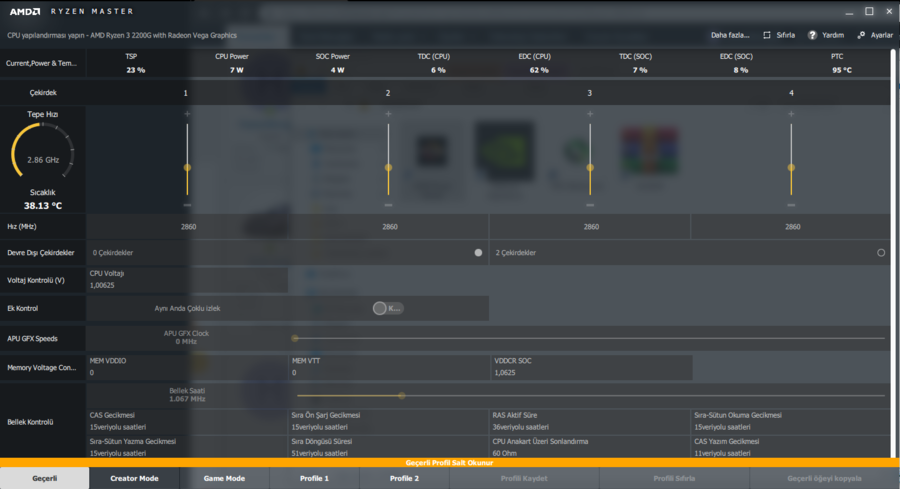
Task: Increase core 4 speed with plus
Action: 791,114
